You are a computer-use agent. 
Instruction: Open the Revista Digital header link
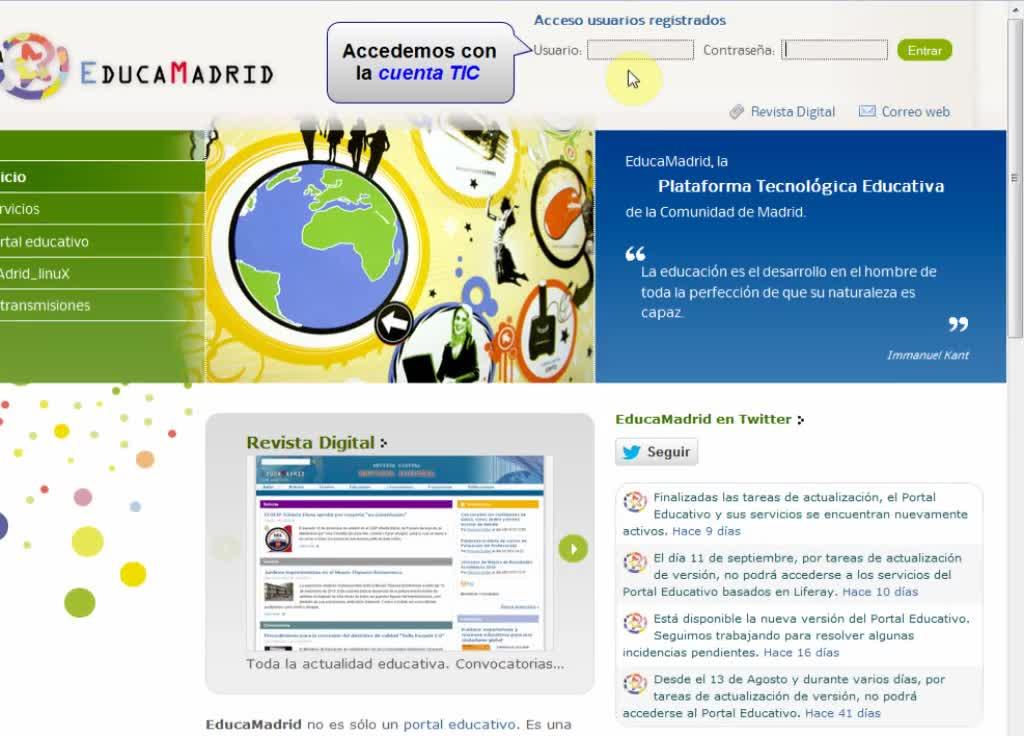click(x=793, y=112)
